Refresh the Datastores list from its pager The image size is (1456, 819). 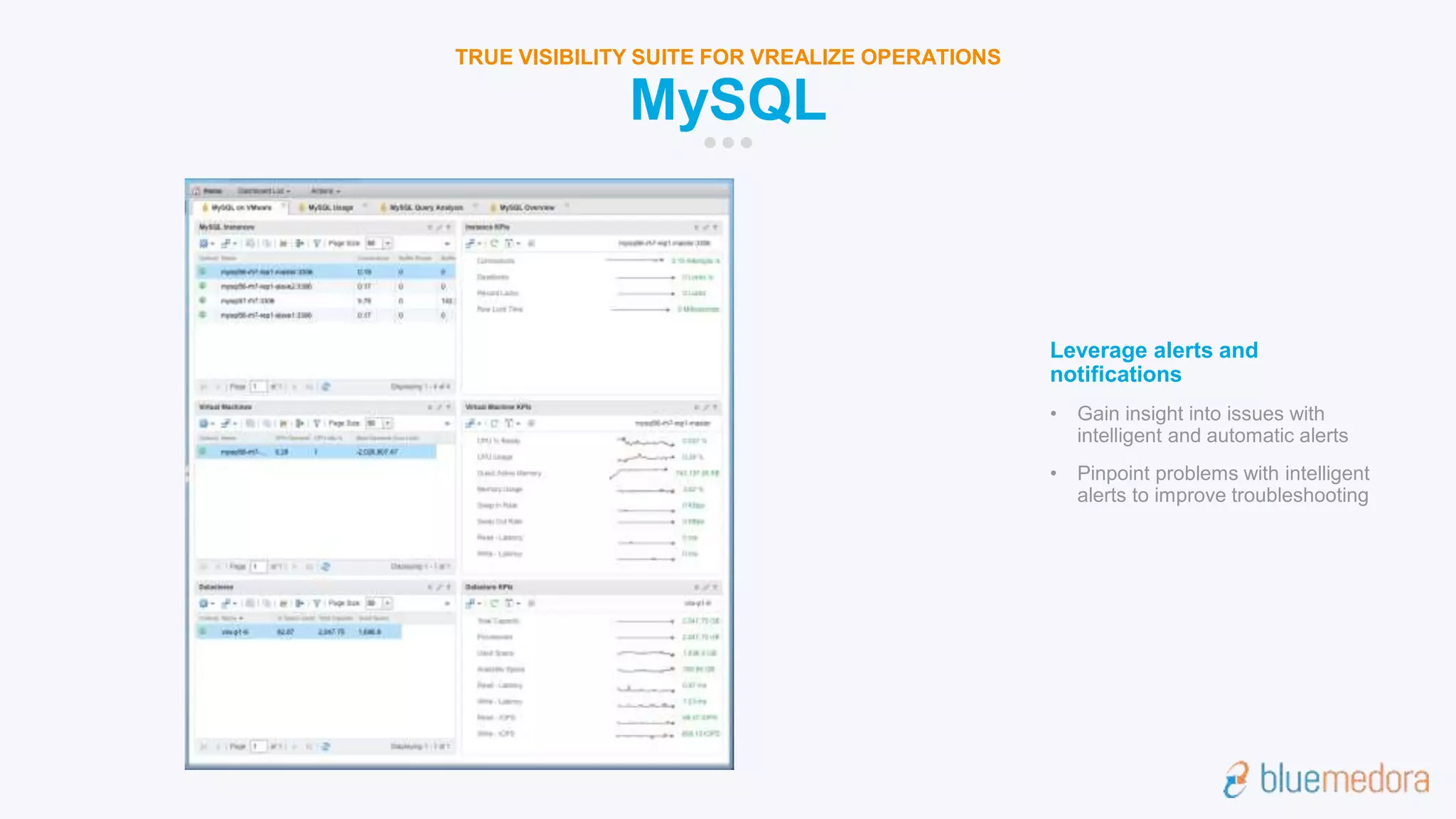(x=326, y=746)
